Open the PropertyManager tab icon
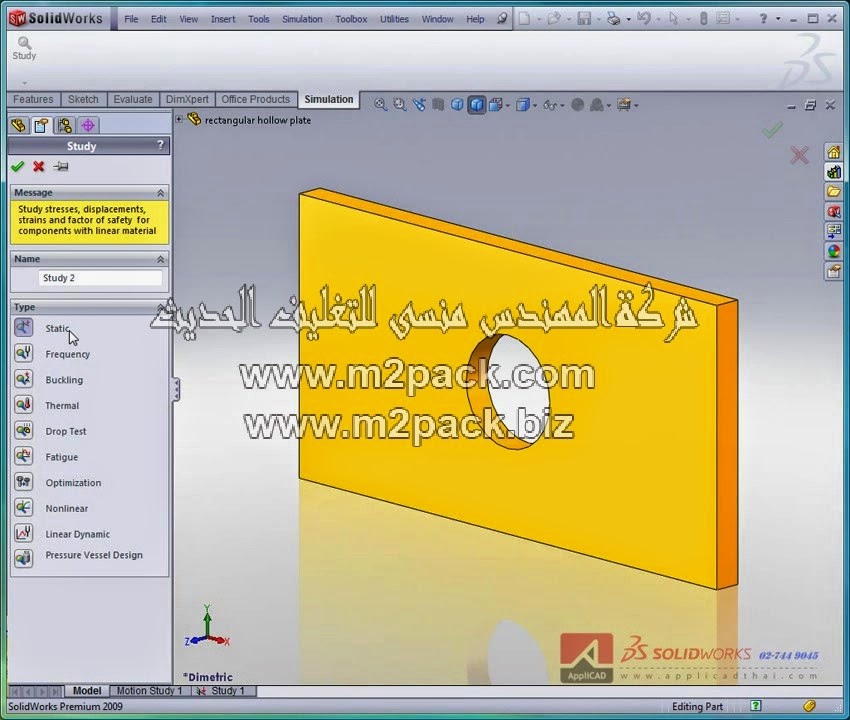The width and height of the screenshot is (850, 720). [41, 126]
